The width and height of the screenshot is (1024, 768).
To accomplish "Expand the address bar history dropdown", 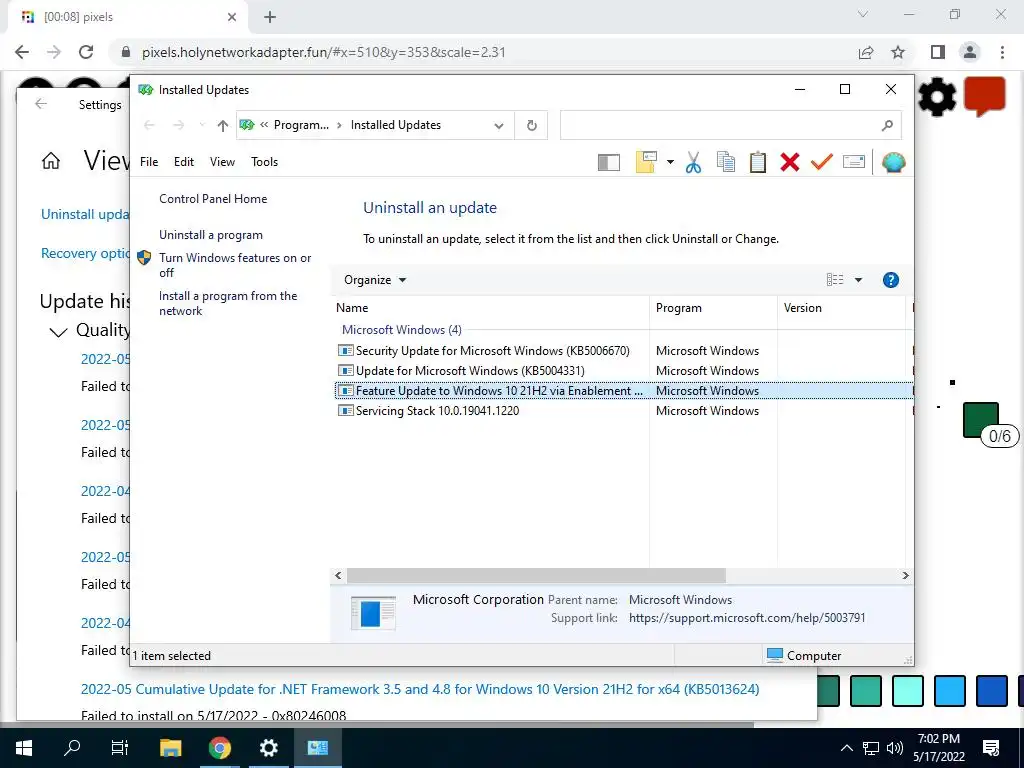I will tap(499, 125).
